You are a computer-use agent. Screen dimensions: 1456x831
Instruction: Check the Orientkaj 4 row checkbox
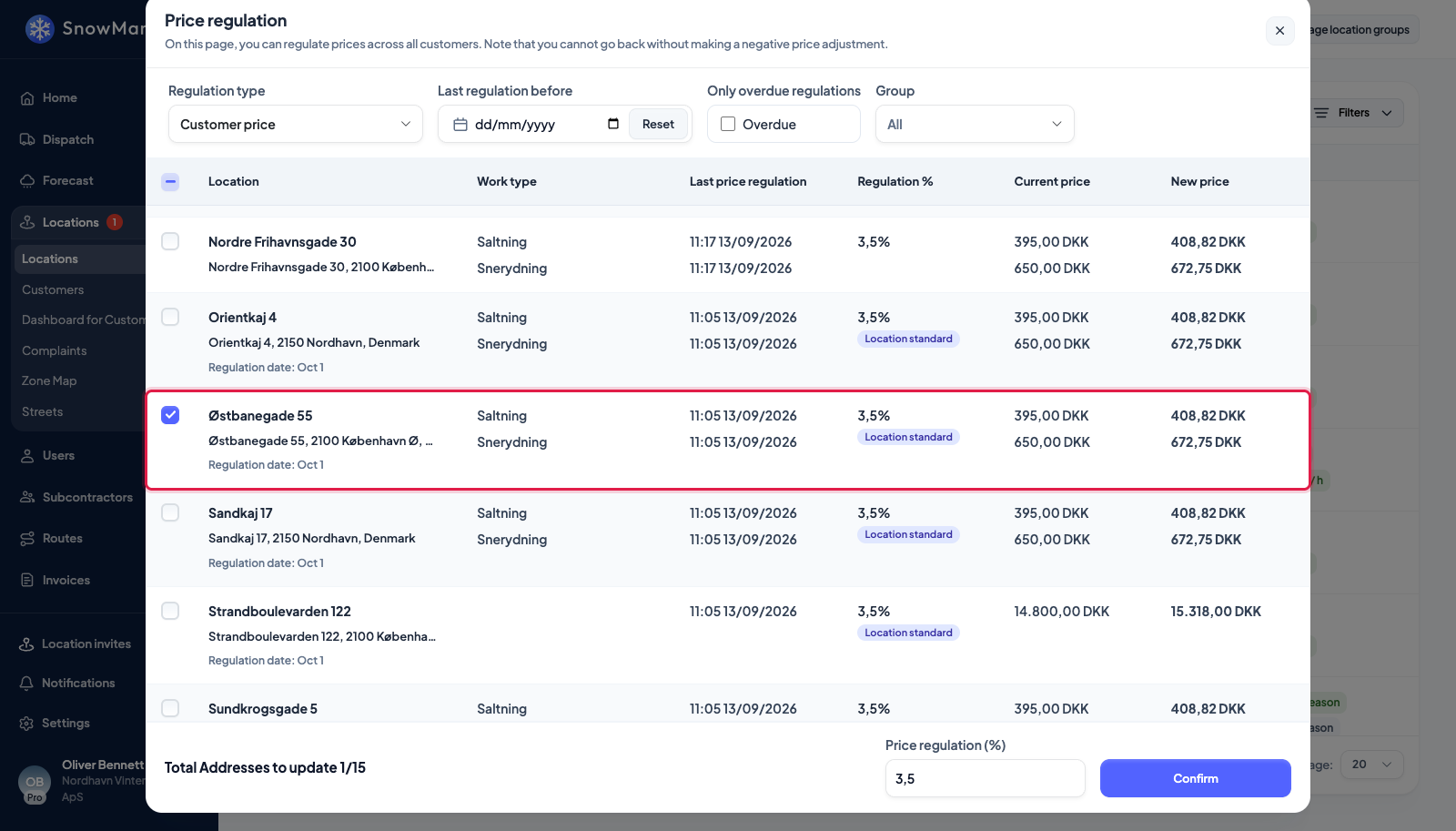(170, 317)
